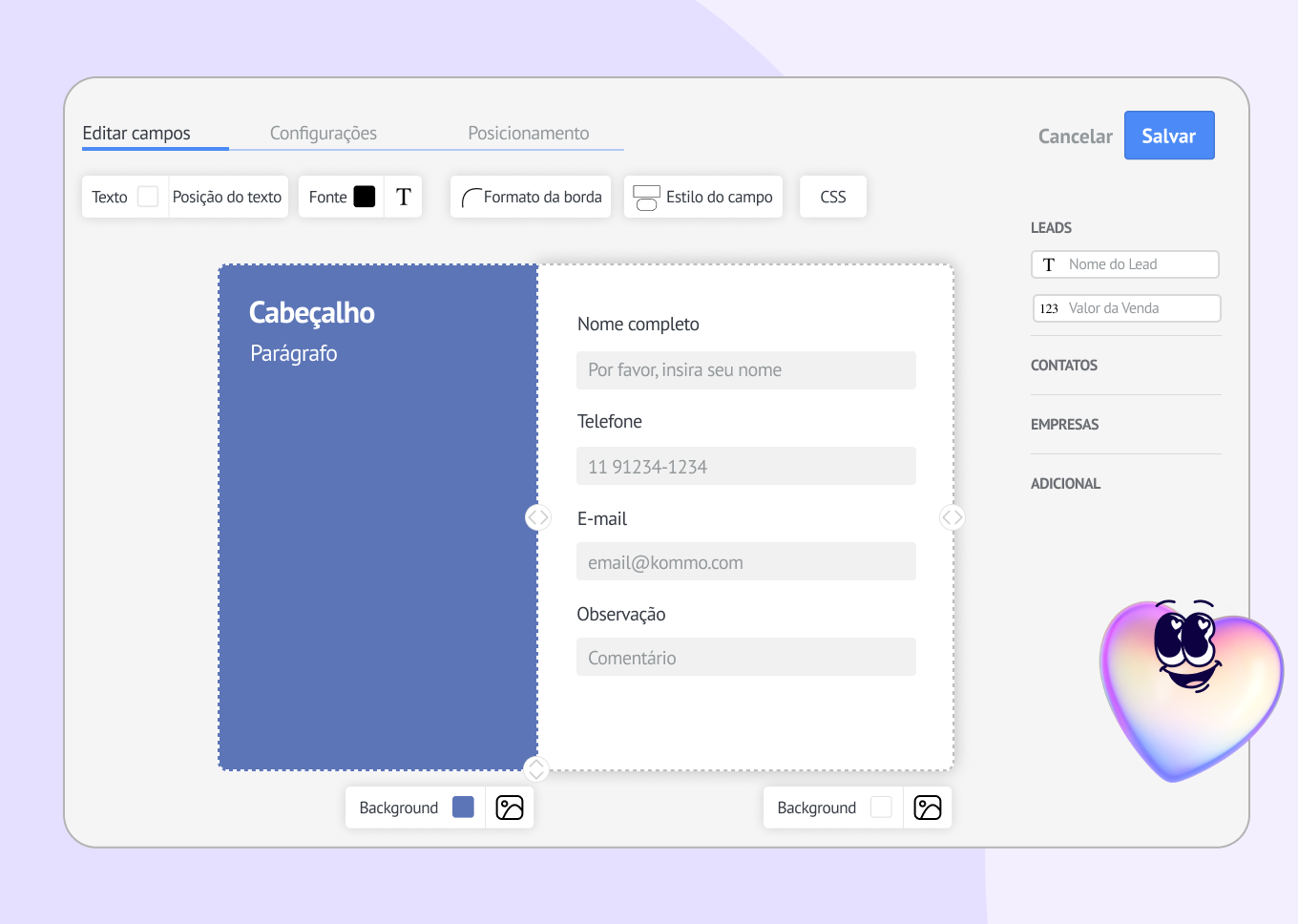Click Posição do texto option
Screen dimensions: 1298x924
coord(227,197)
